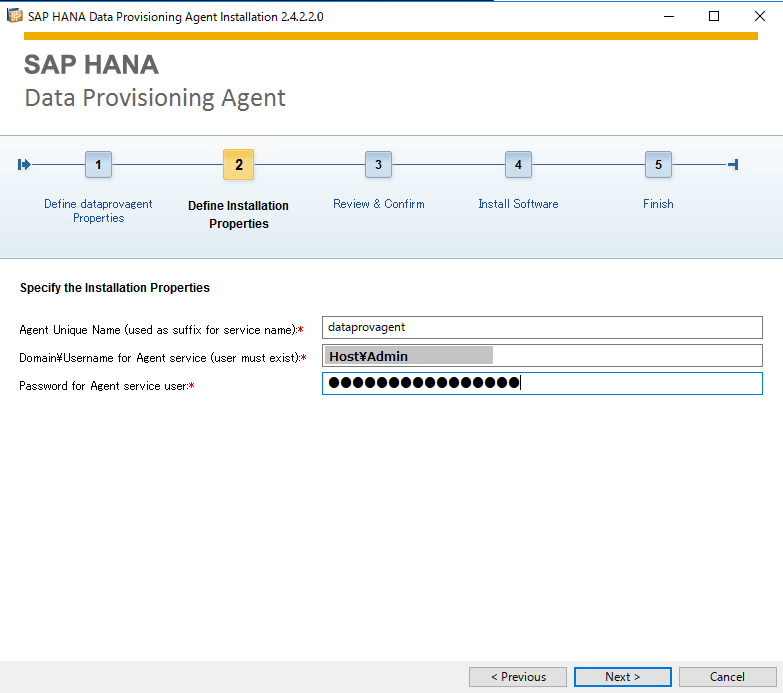Focus the Agent Unique Name field

pos(542,328)
